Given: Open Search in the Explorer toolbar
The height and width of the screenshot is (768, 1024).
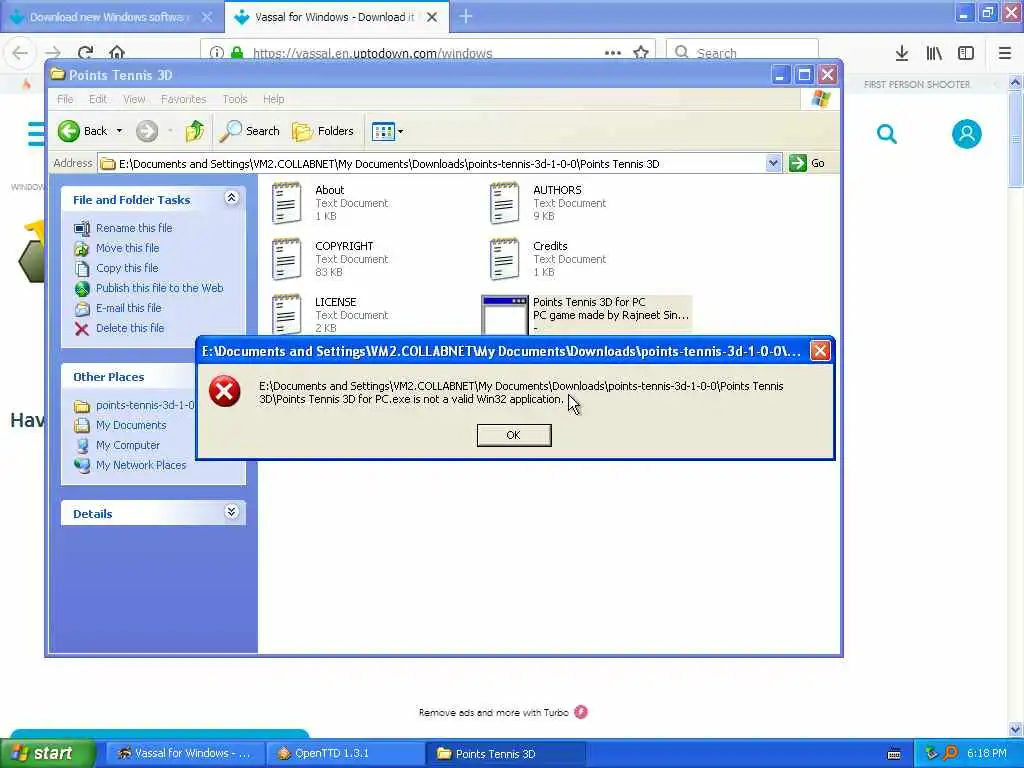Looking at the screenshot, I should coord(249,131).
